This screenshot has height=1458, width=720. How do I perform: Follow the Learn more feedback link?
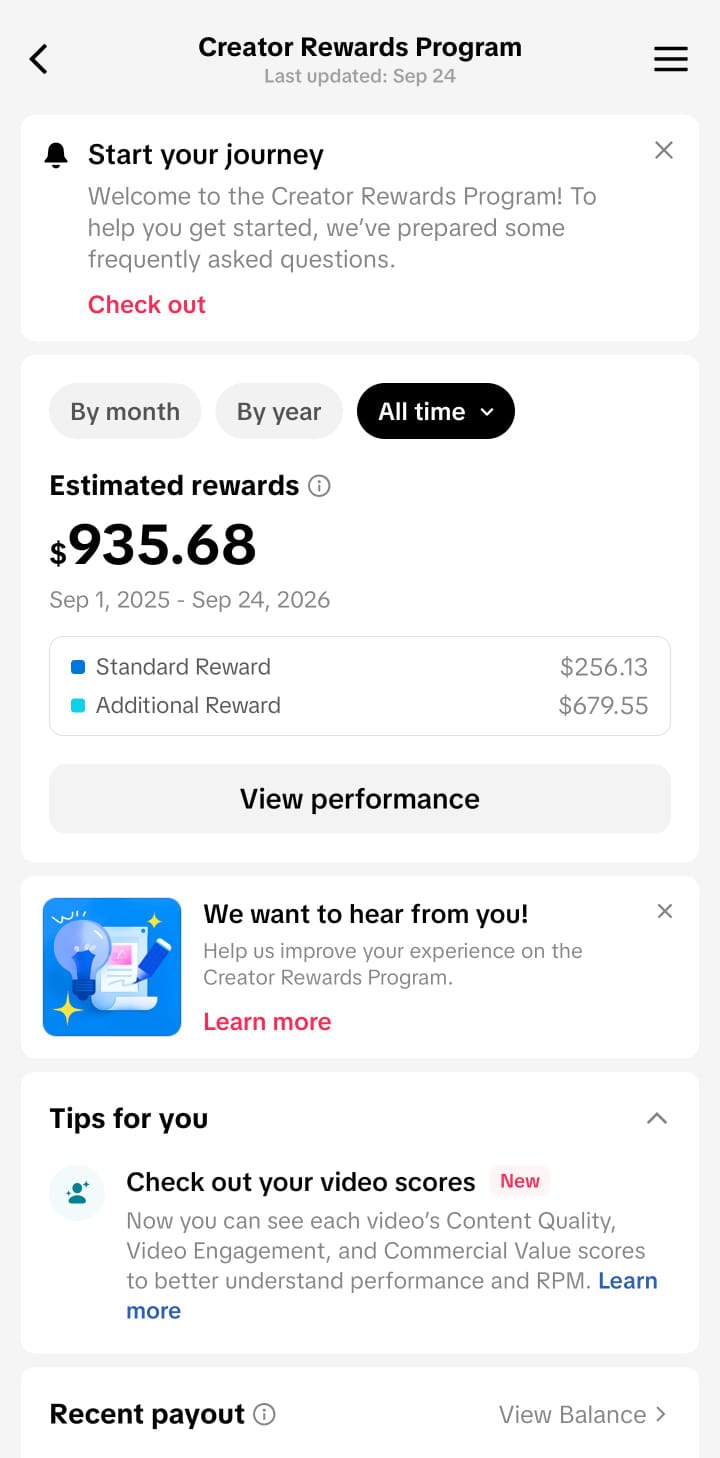[x=267, y=1022]
